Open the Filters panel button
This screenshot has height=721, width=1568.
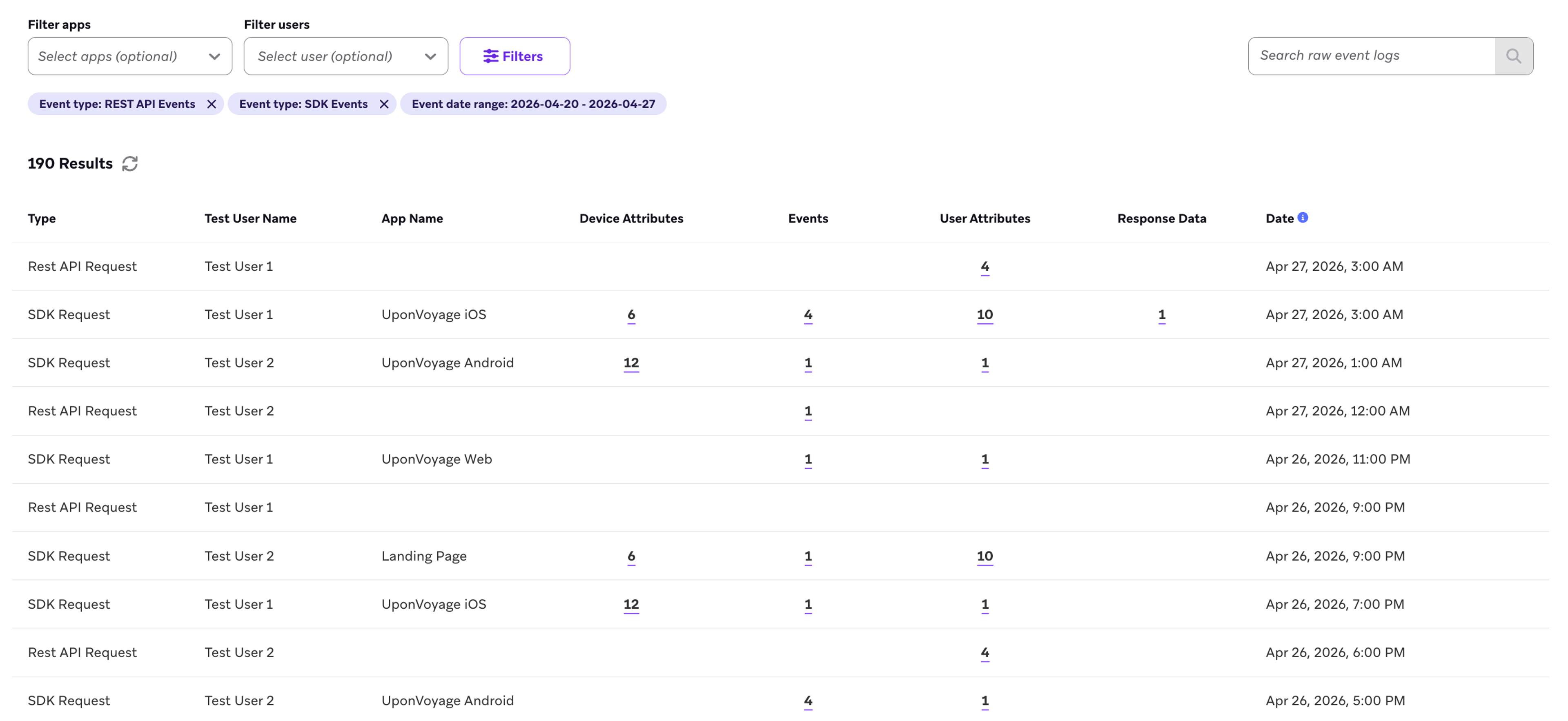pos(514,56)
